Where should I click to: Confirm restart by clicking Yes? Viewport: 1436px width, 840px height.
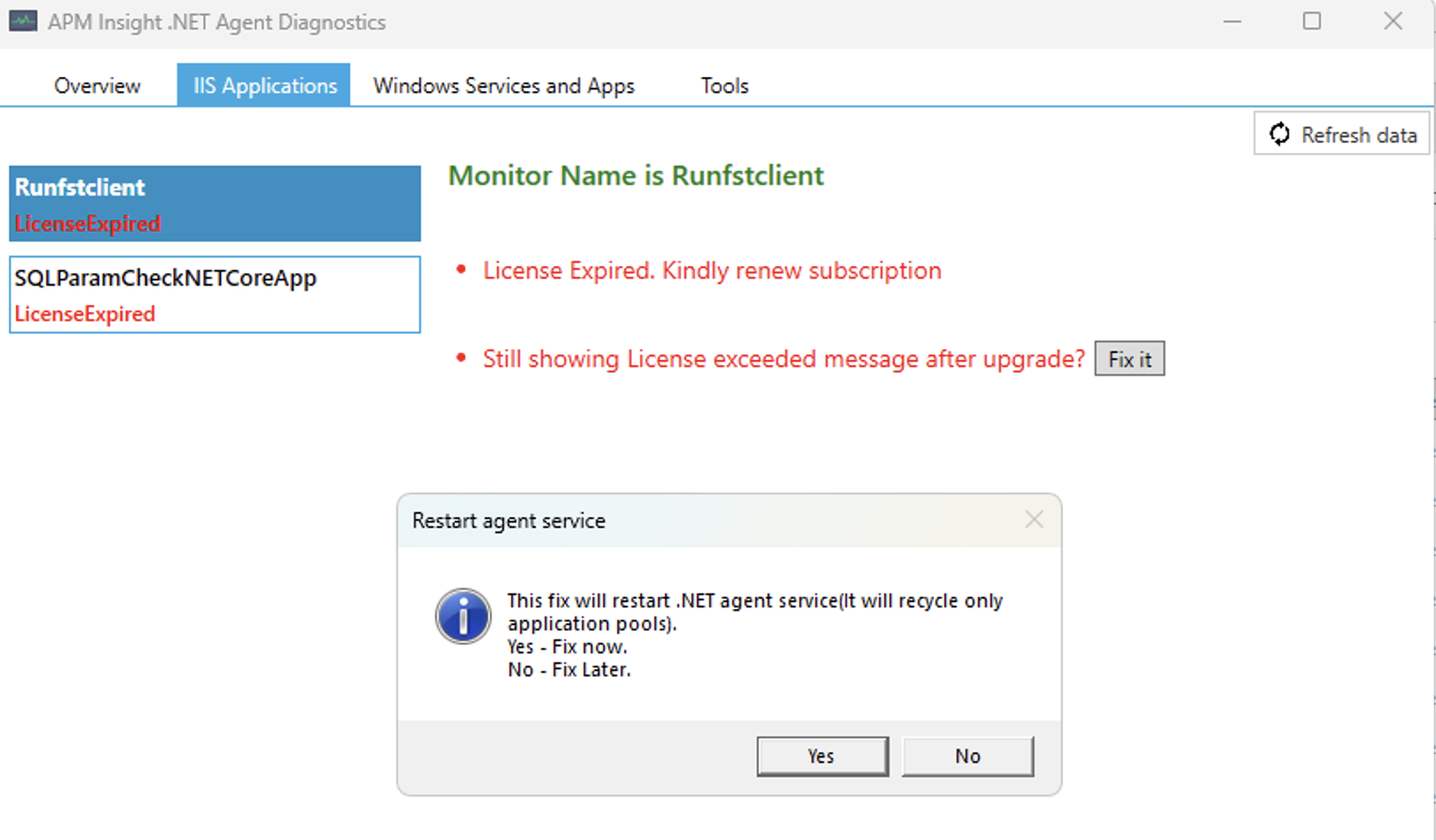coord(821,756)
